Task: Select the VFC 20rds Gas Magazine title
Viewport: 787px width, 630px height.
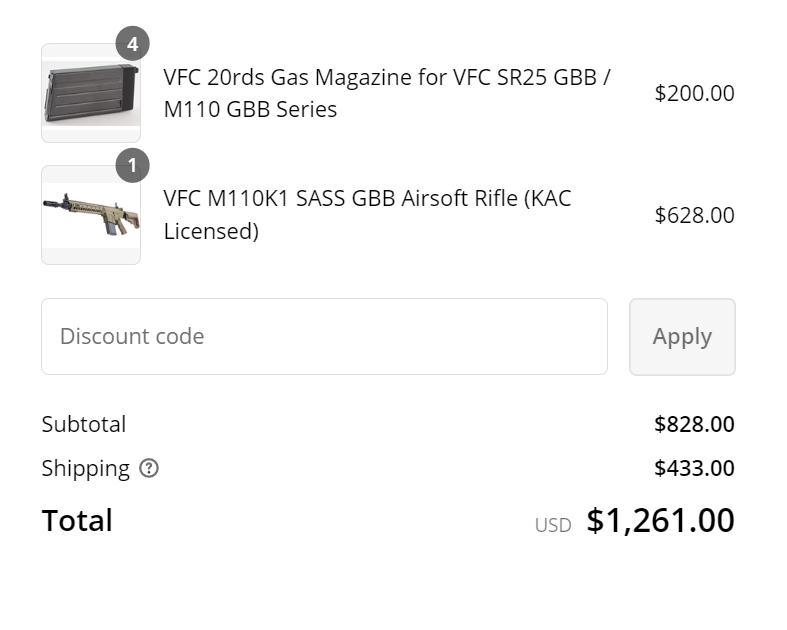Action: [x=386, y=78]
